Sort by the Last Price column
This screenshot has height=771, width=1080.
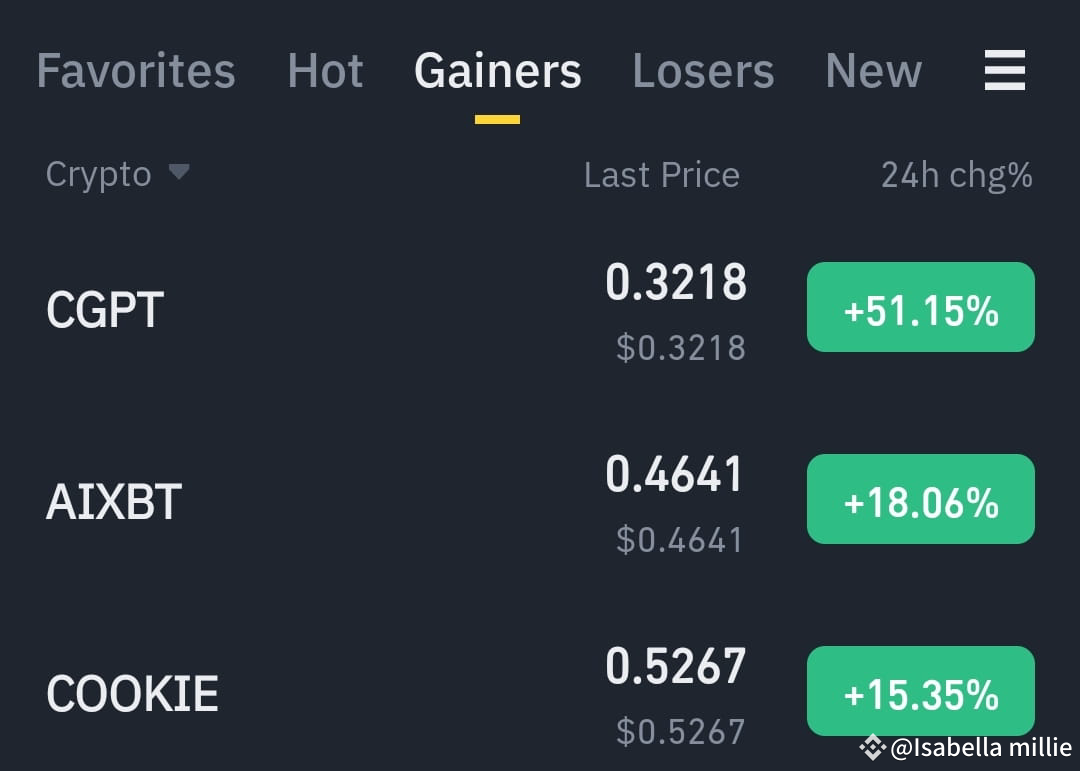[661, 174]
